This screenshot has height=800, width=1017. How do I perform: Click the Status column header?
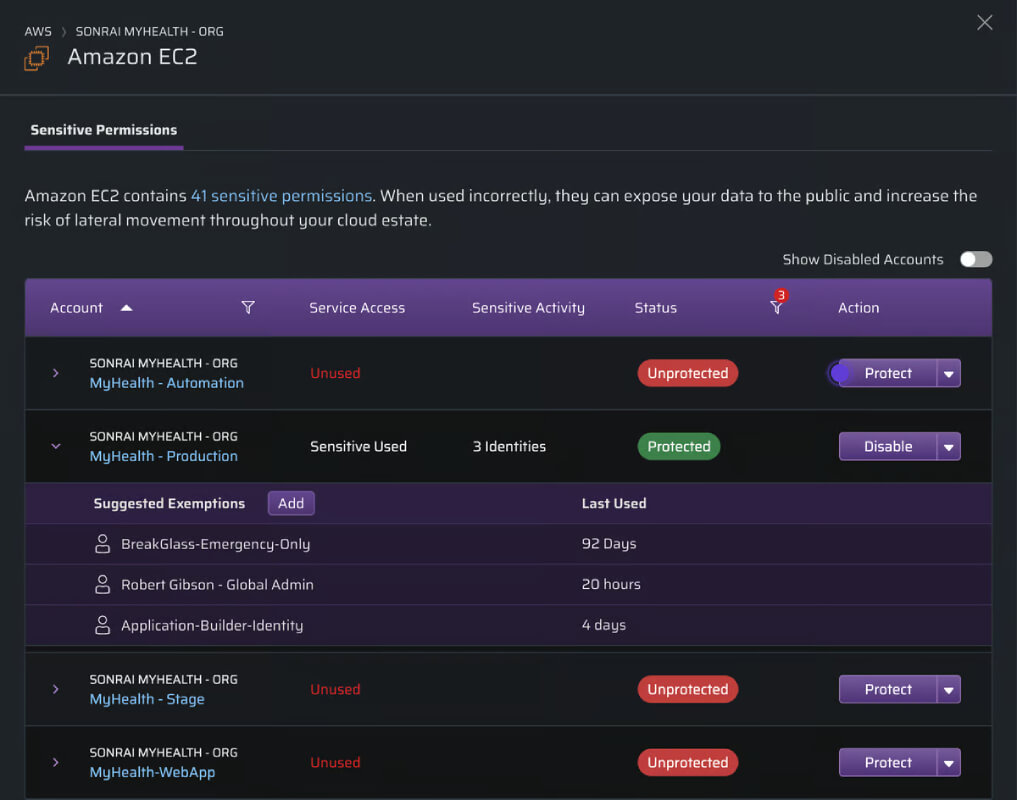point(656,308)
